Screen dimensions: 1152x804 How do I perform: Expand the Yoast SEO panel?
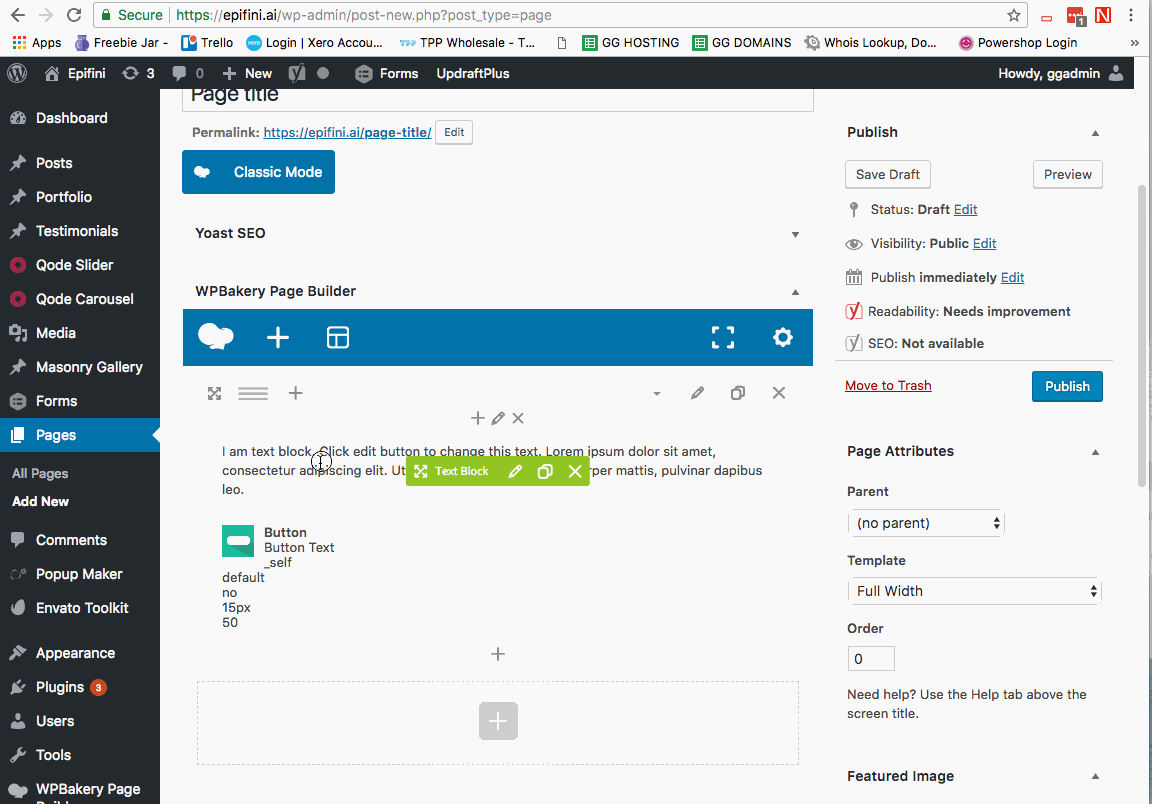point(795,234)
